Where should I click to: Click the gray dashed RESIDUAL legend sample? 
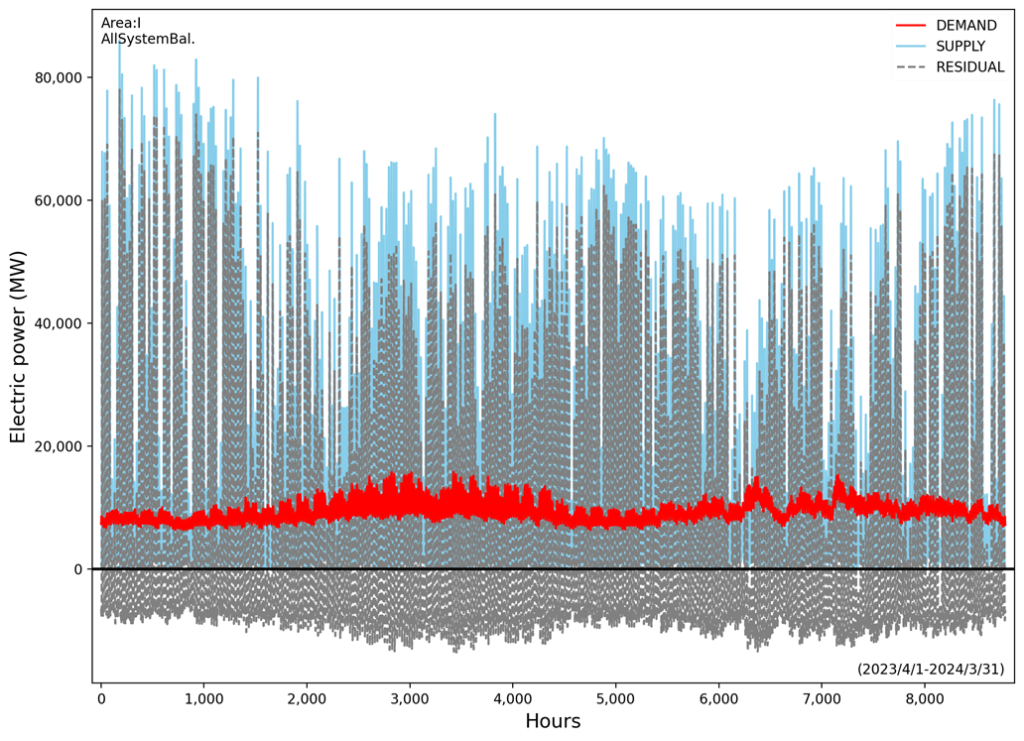(911, 67)
